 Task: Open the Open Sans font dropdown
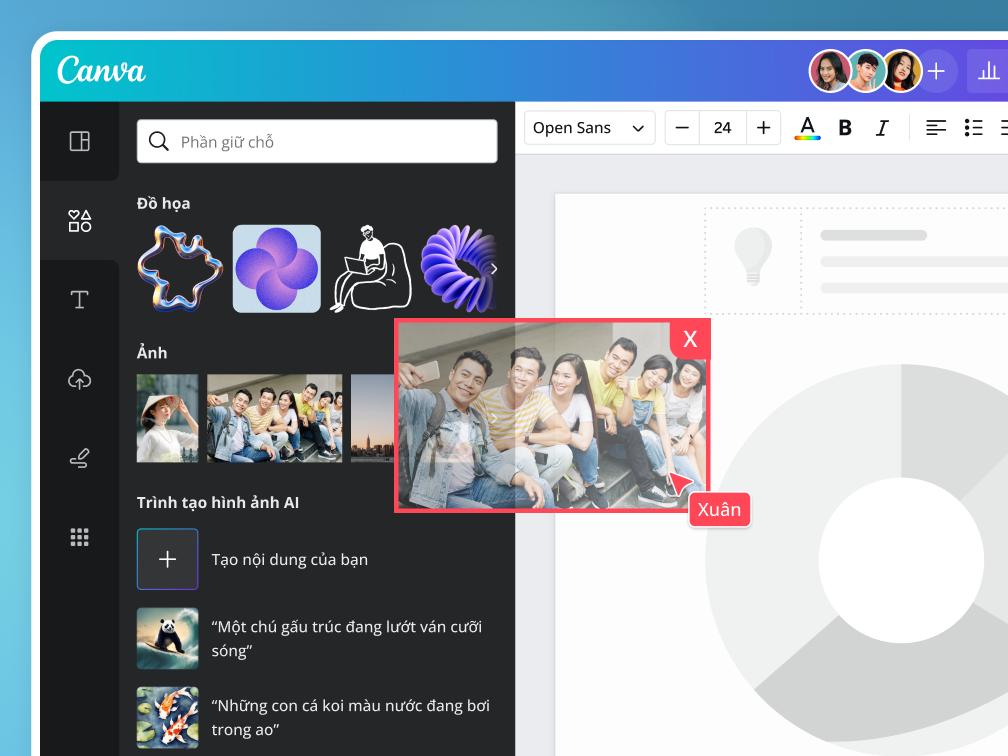tap(590, 128)
